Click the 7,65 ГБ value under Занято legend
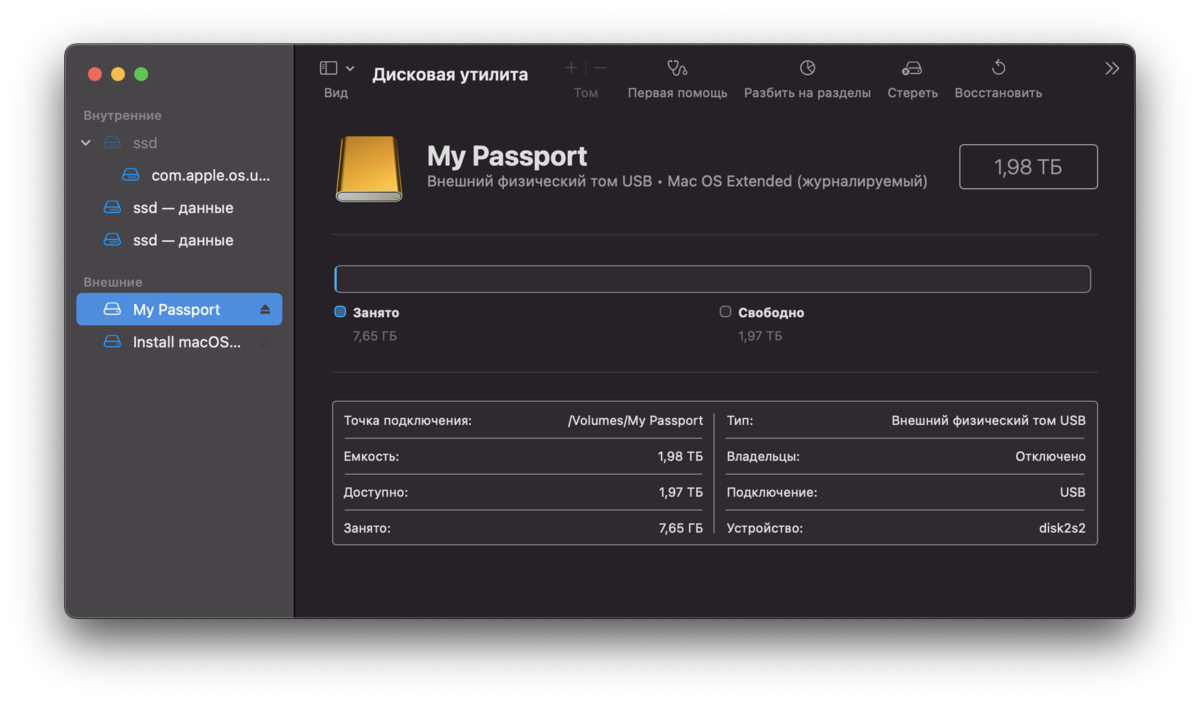 point(375,336)
